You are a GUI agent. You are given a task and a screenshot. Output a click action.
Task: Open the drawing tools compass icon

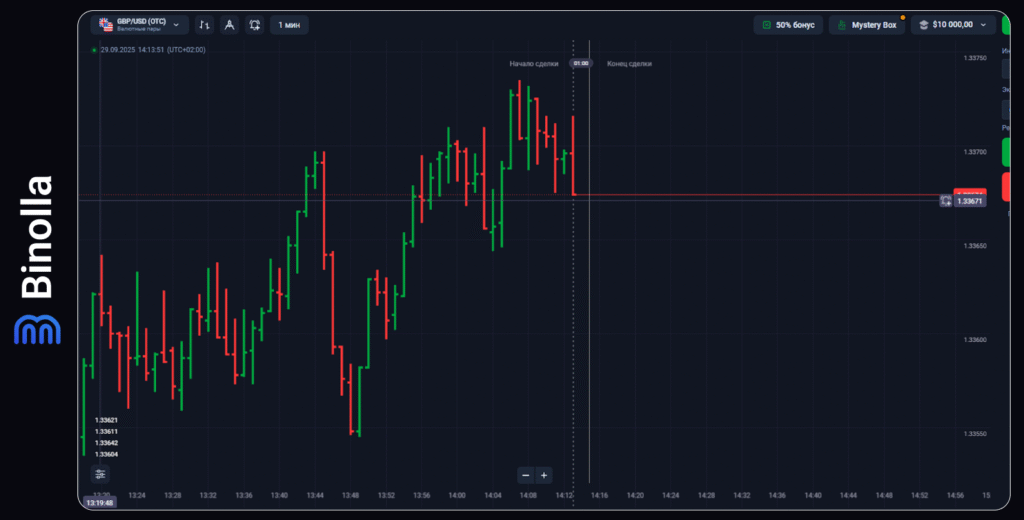229,25
